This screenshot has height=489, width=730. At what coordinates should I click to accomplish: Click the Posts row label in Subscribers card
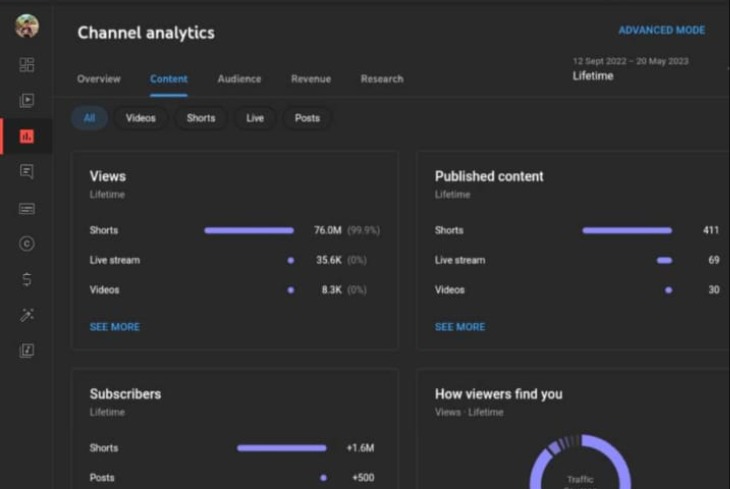102,477
